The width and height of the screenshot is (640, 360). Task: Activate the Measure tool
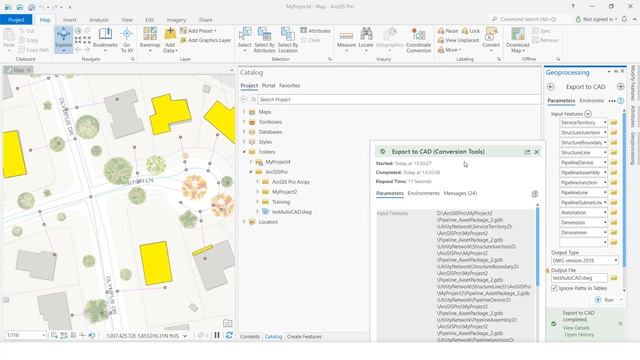346,39
